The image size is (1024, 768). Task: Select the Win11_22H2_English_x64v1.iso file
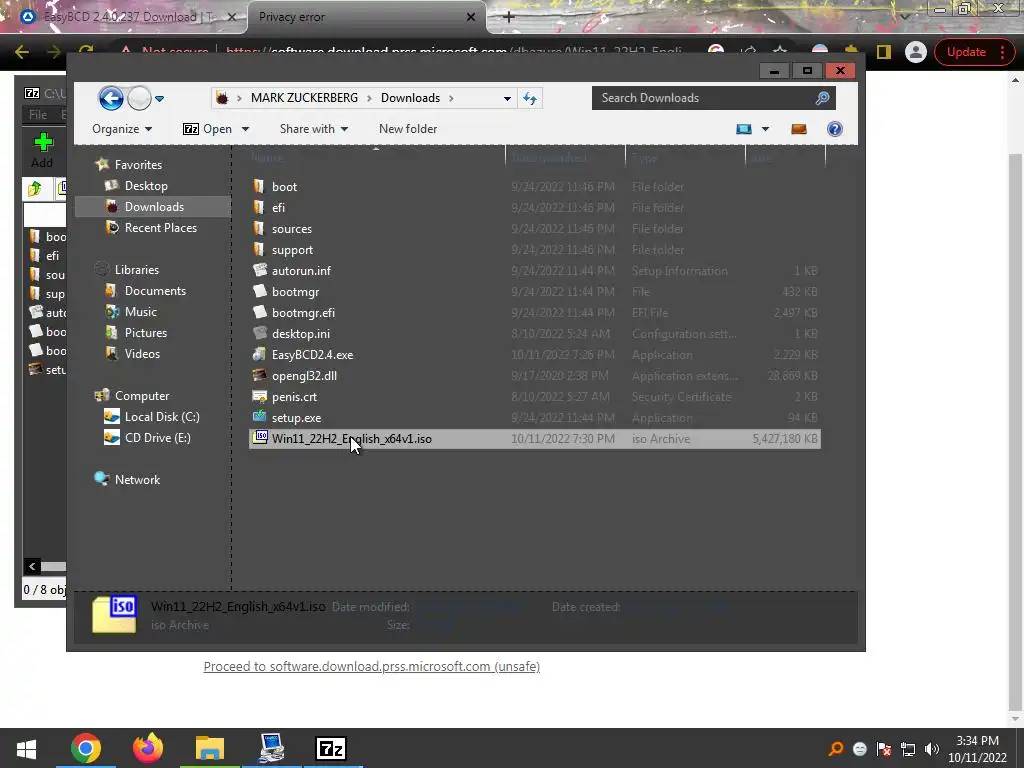coord(534,439)
